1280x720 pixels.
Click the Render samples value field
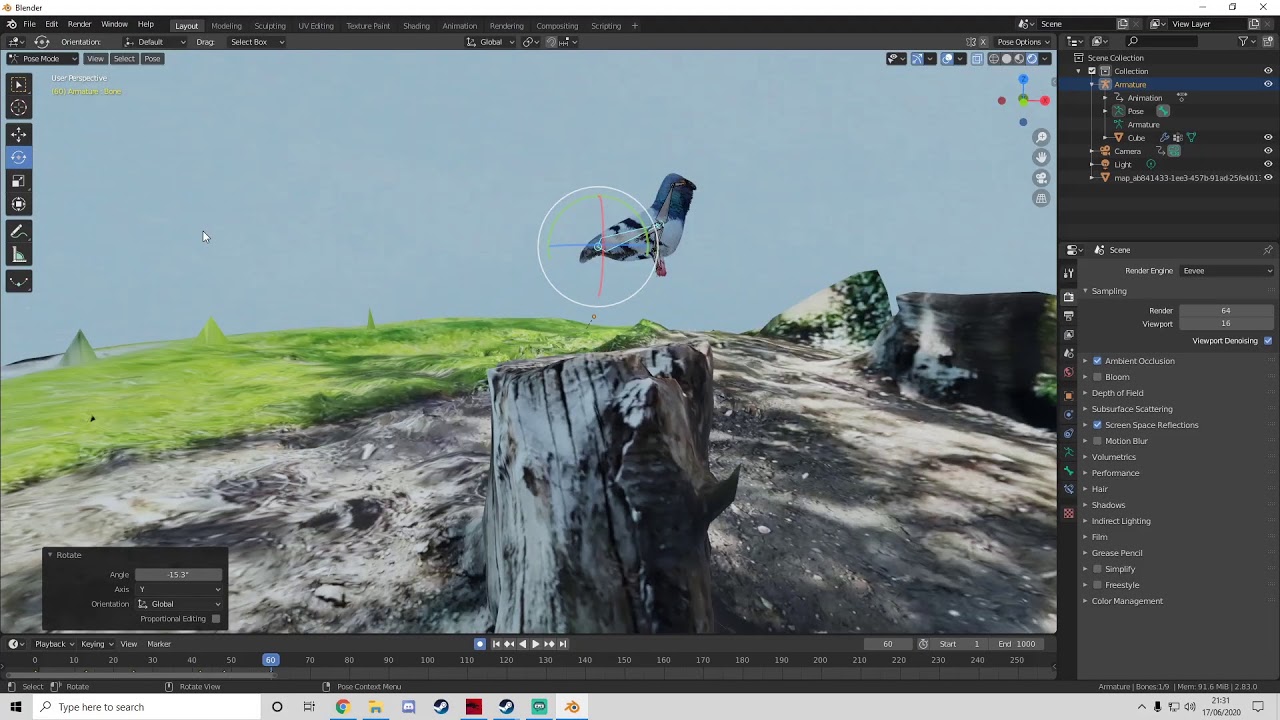click(1226, 311)
